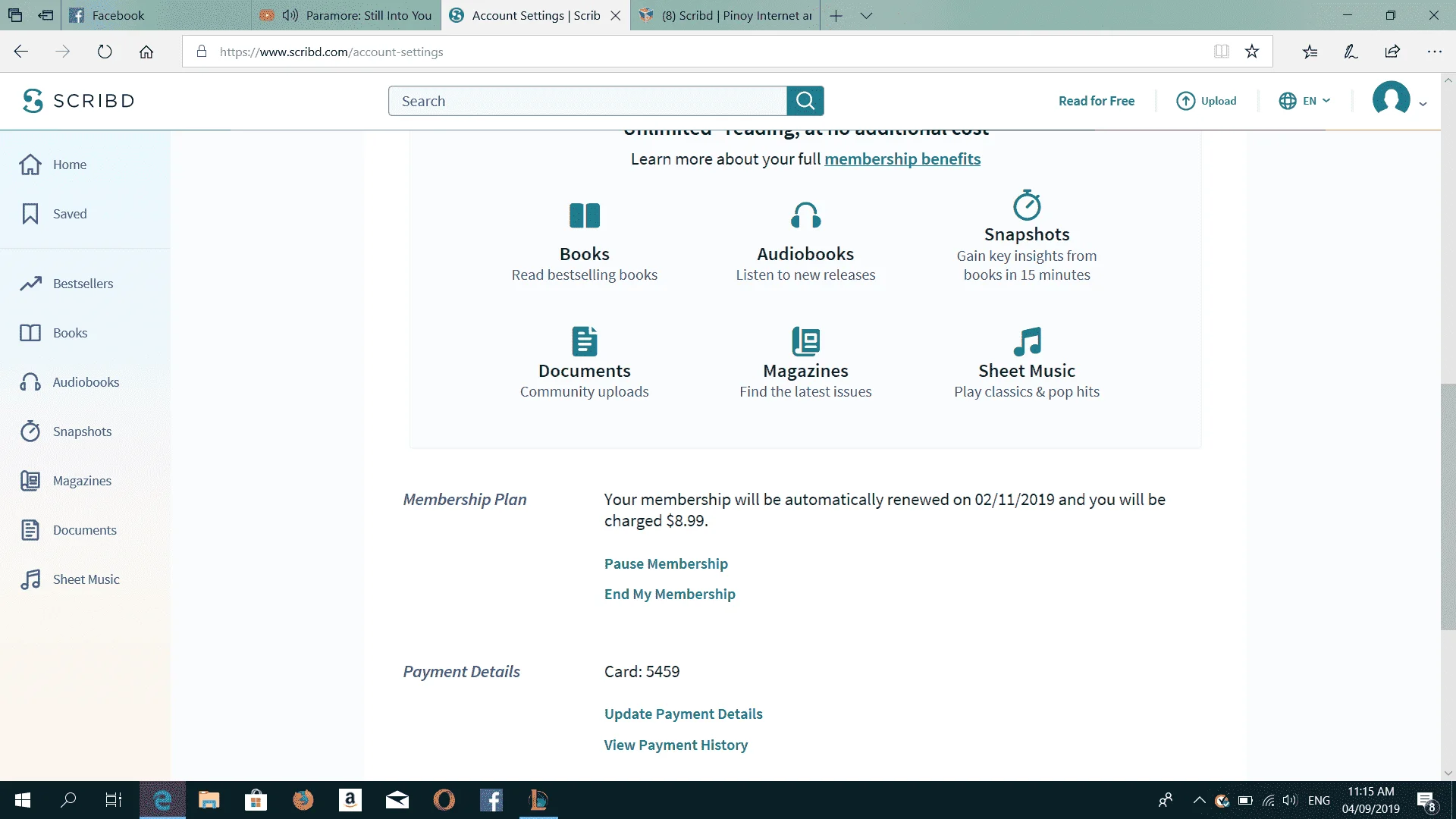Open View Payment History

pyautogui.click(x=676, y=745)
